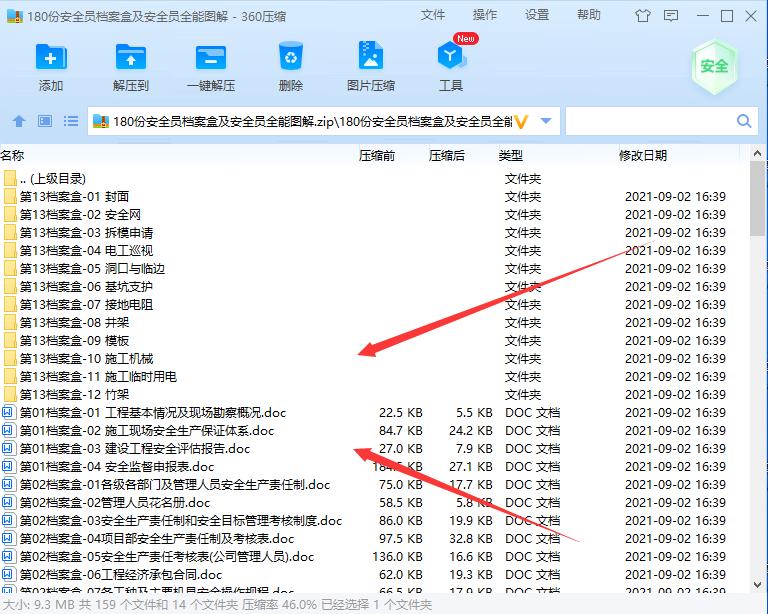The height and width of the screenshot is (614, 768).
Task: Select folder 第13档案盒-11 施工临时用电
Action: 375,377
